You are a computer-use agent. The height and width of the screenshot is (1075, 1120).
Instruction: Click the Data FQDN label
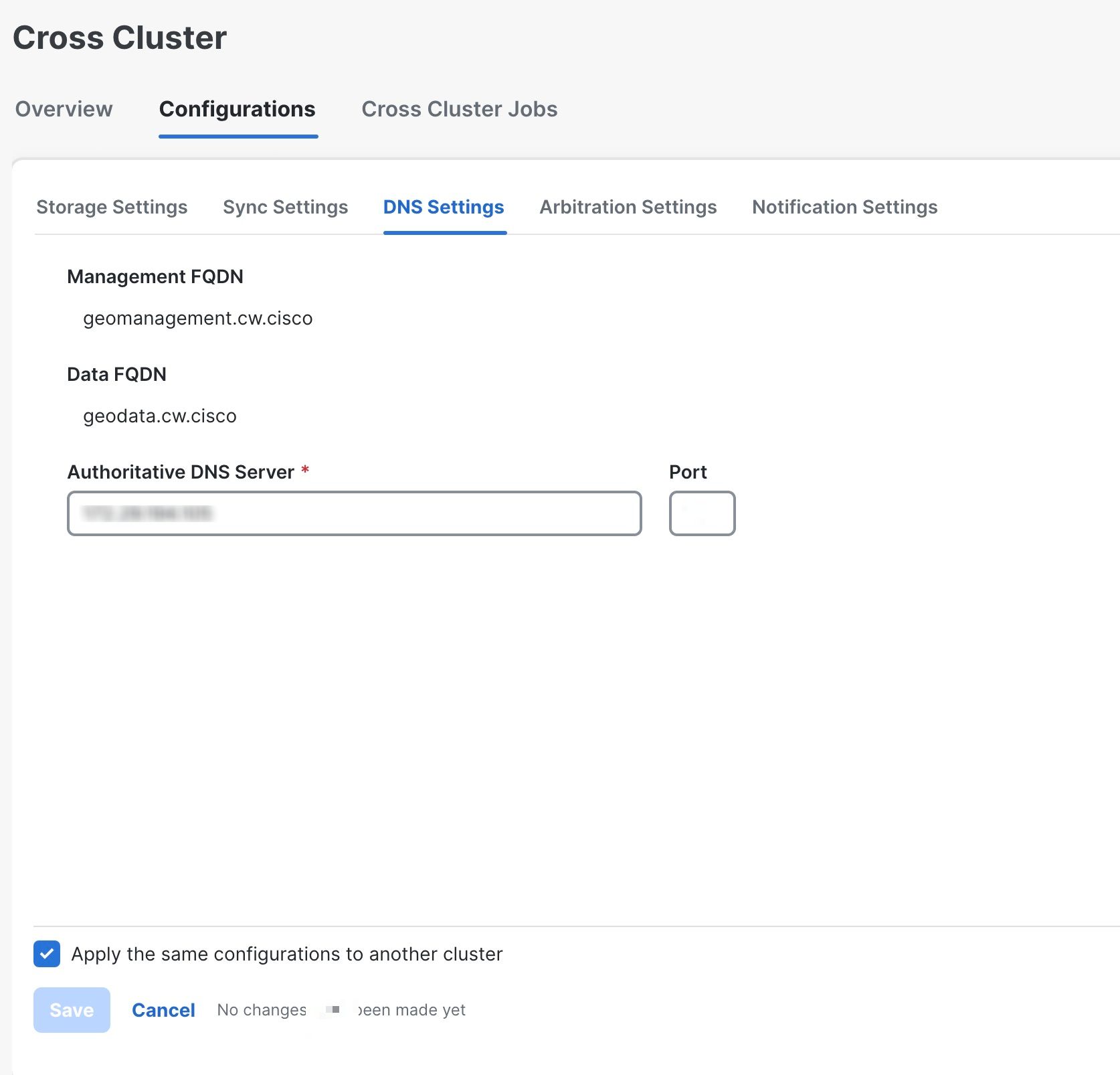click(116, 374)
